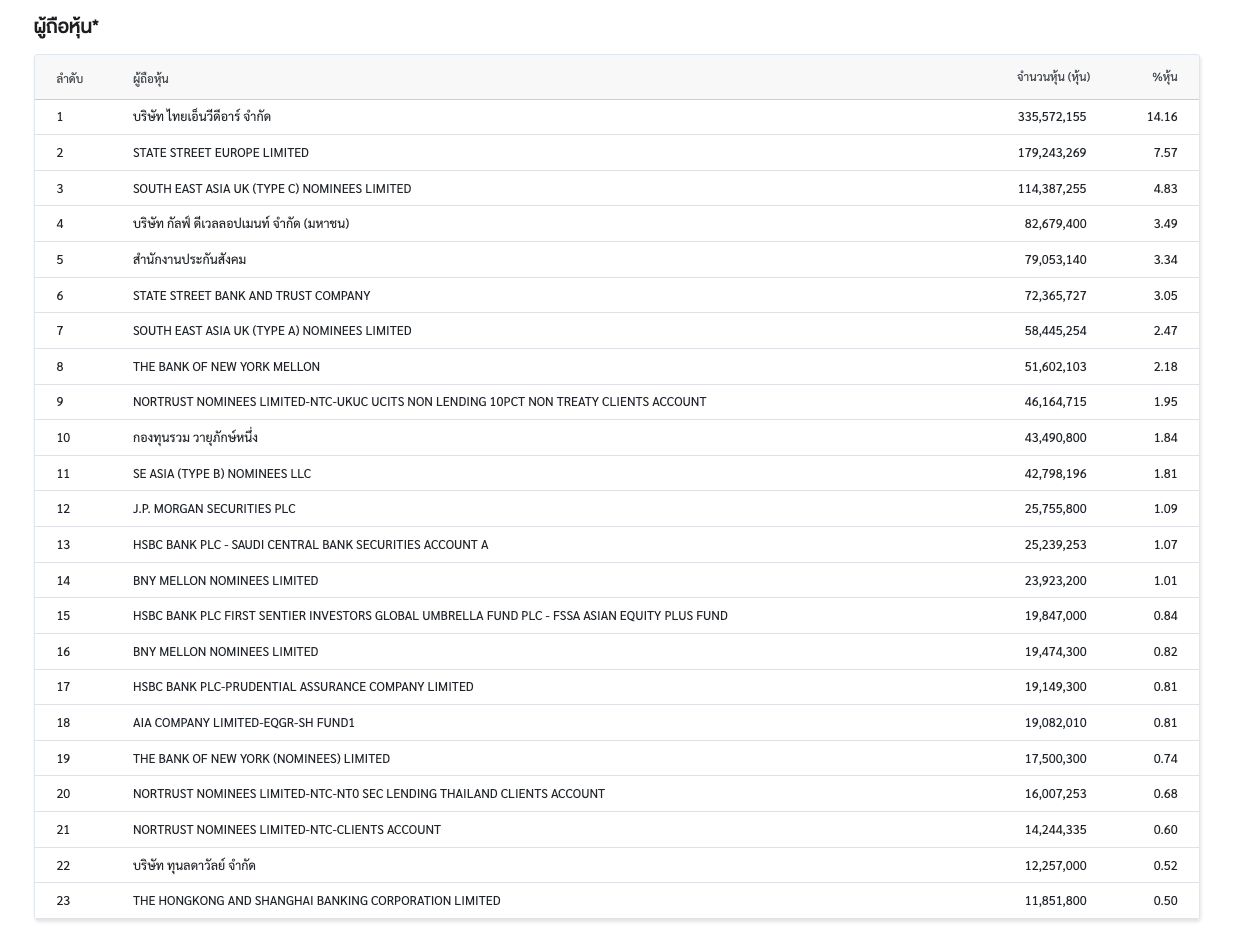Select THE BANK OF NEW YORK MELLON row
Image resolution: width=1233 pixels, height=930 pixels.
226,366
